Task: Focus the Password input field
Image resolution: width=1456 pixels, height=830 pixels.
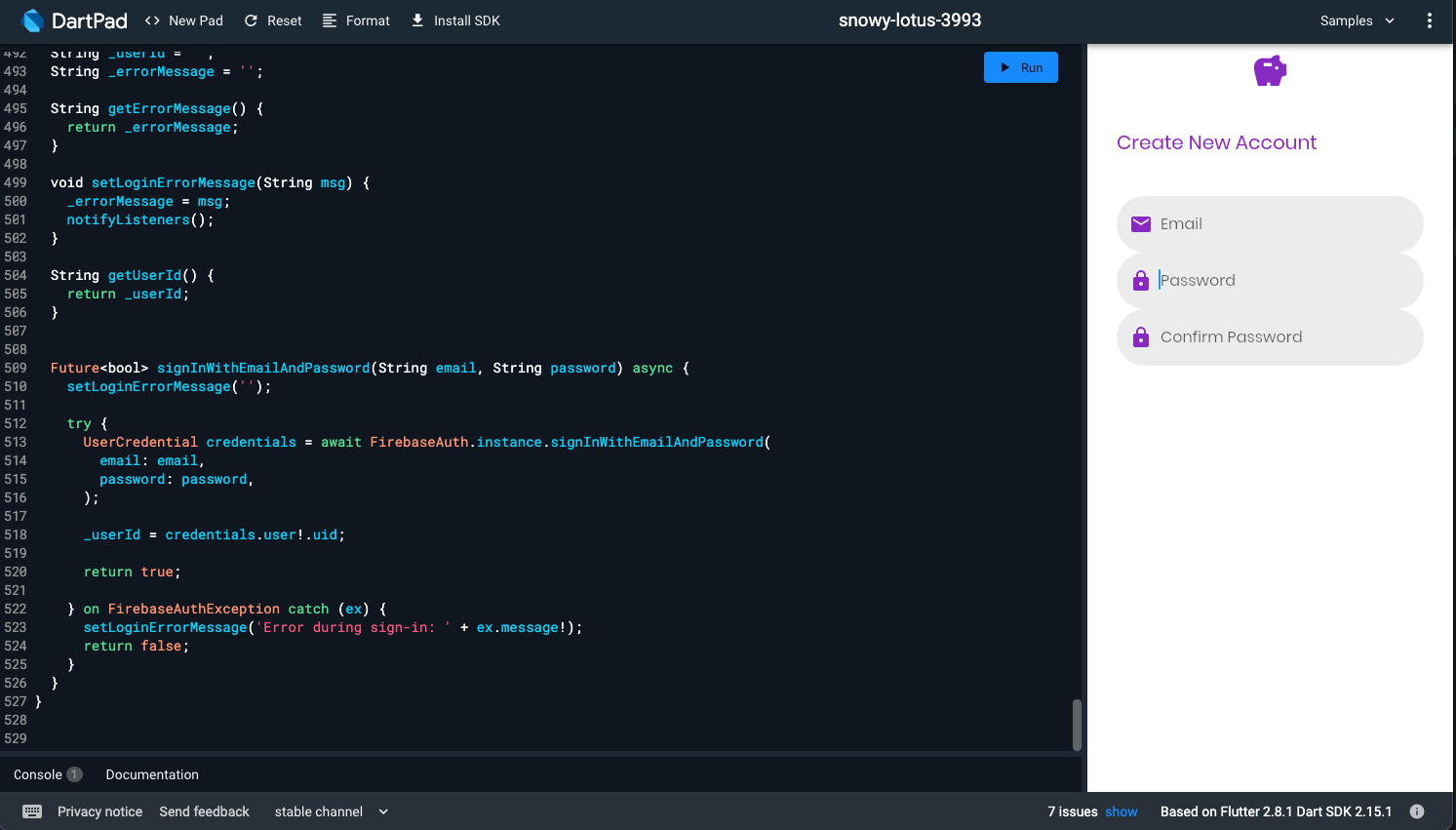Action: click(1270, 281)
